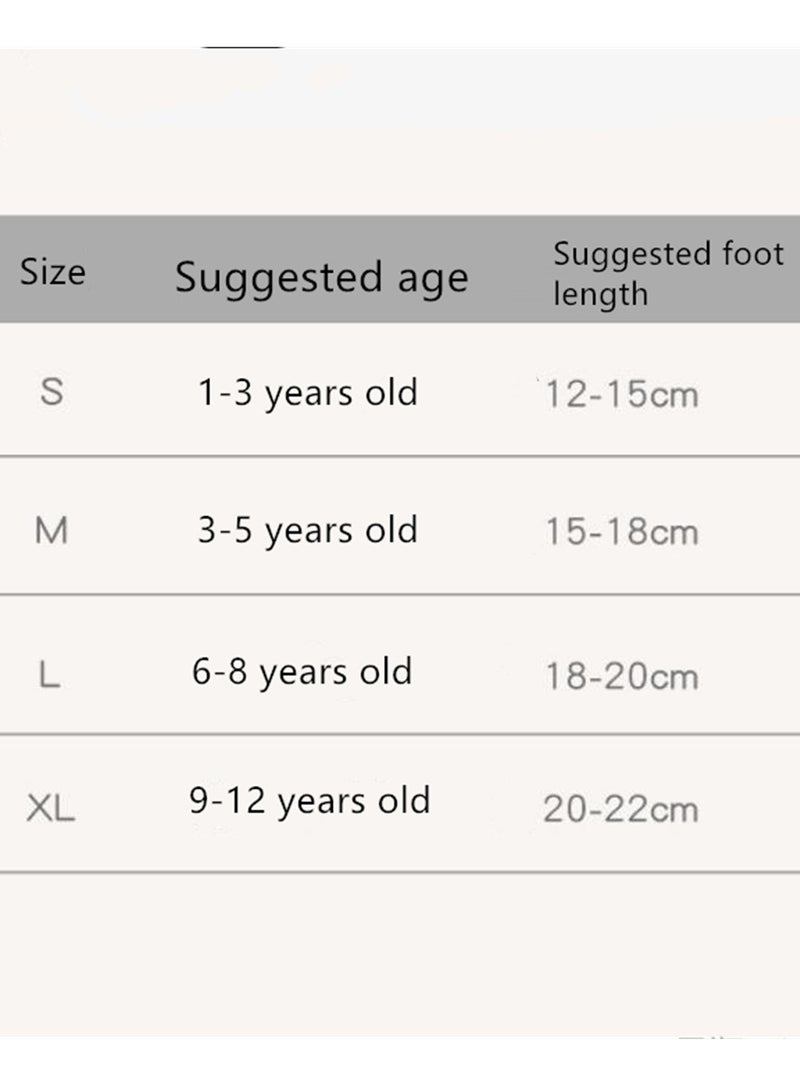The height and width of the screenshot is (1091, 800).
Task: Choose size XL row label
Action: (51, 809)
